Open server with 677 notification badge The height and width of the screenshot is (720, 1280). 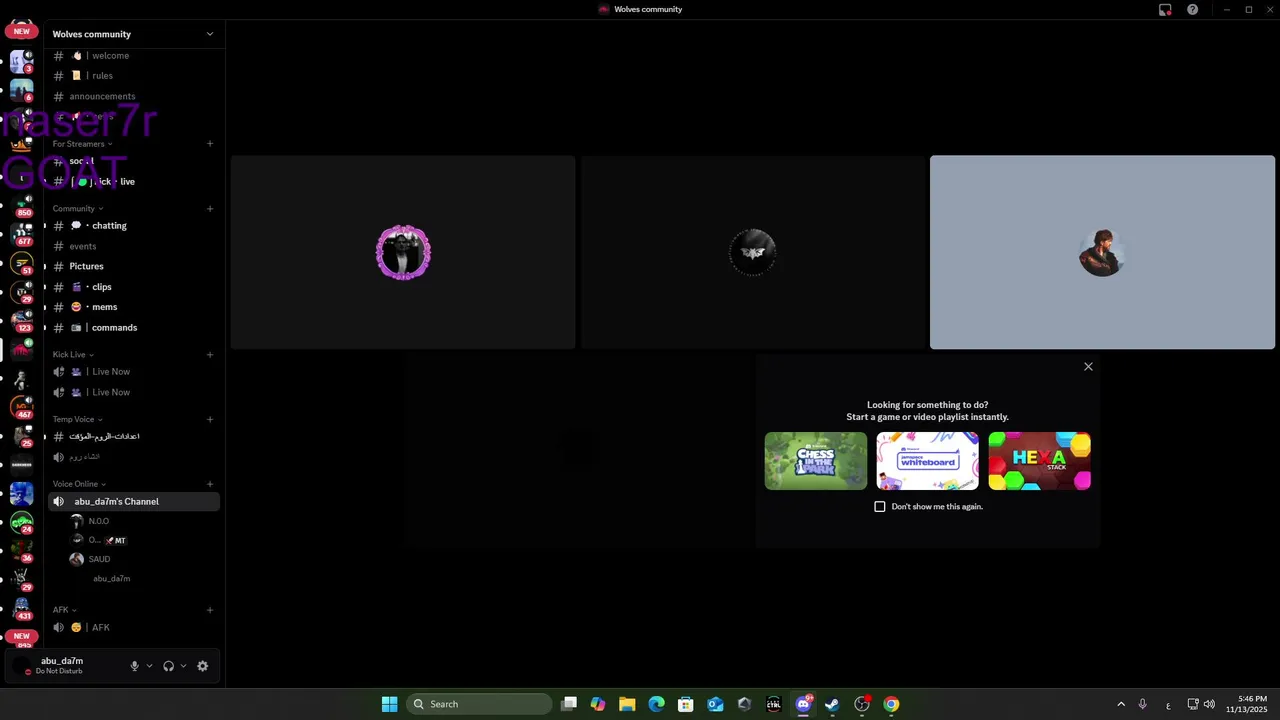22,235
